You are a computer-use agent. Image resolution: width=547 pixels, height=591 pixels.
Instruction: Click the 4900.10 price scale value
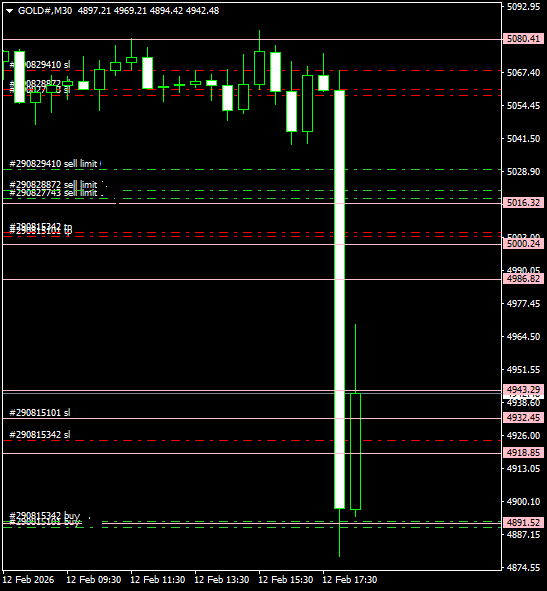pos(523,502)
